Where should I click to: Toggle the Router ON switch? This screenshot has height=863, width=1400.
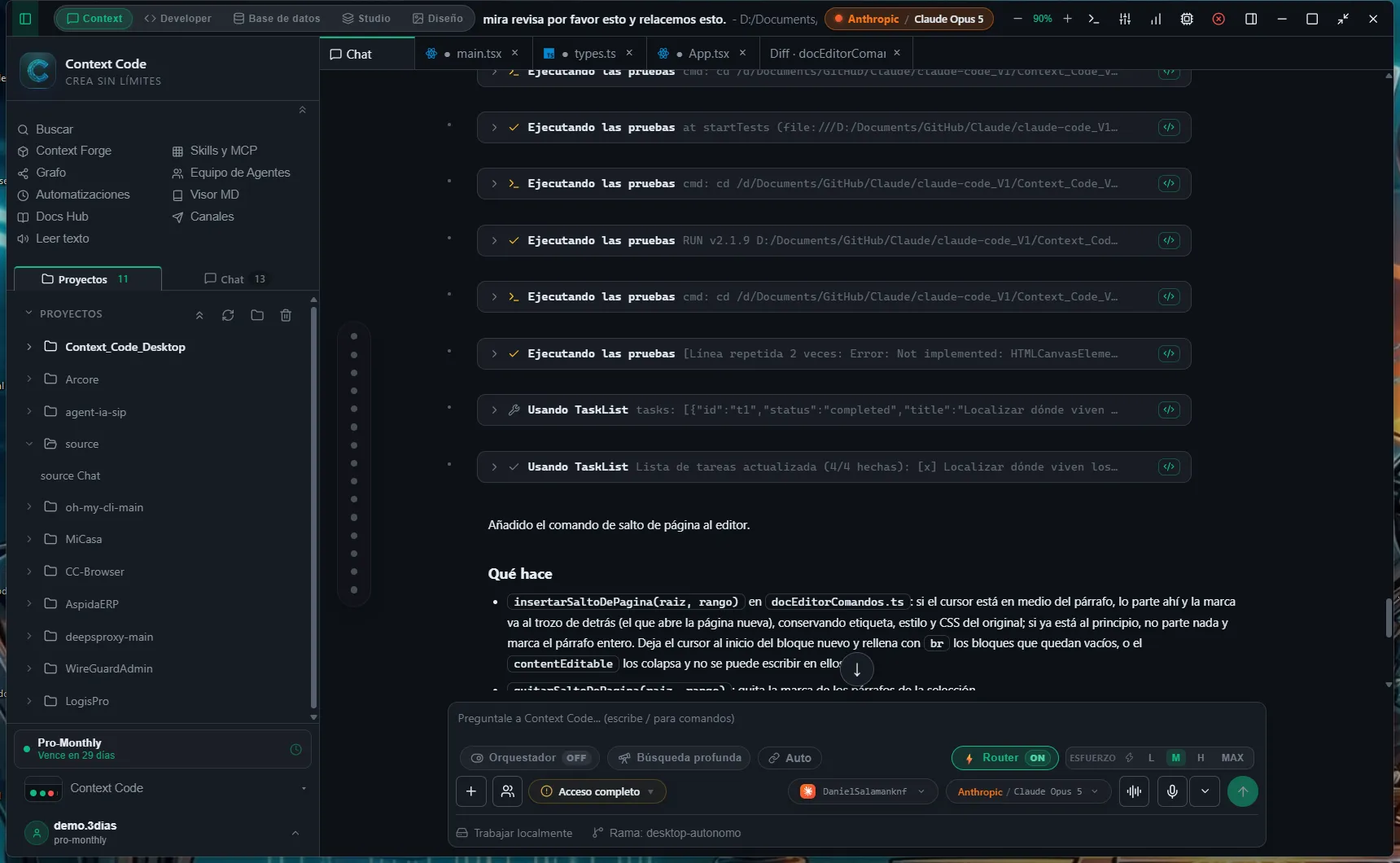(1005, 758)
